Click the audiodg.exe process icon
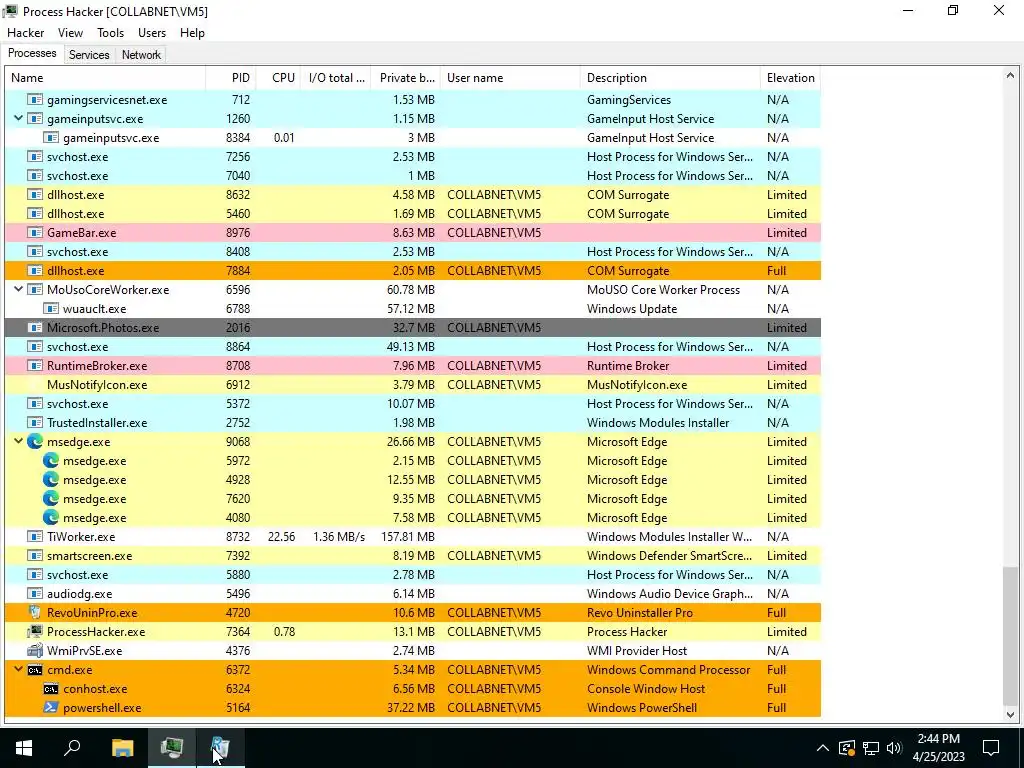Screen dimensions: 1024x768 [35, 594]
